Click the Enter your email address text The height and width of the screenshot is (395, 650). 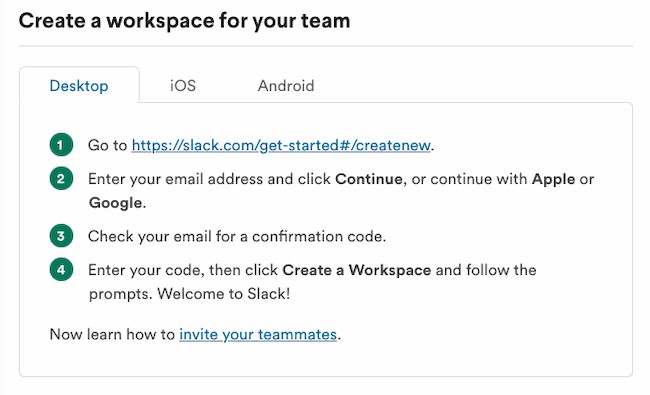(175, 179)
